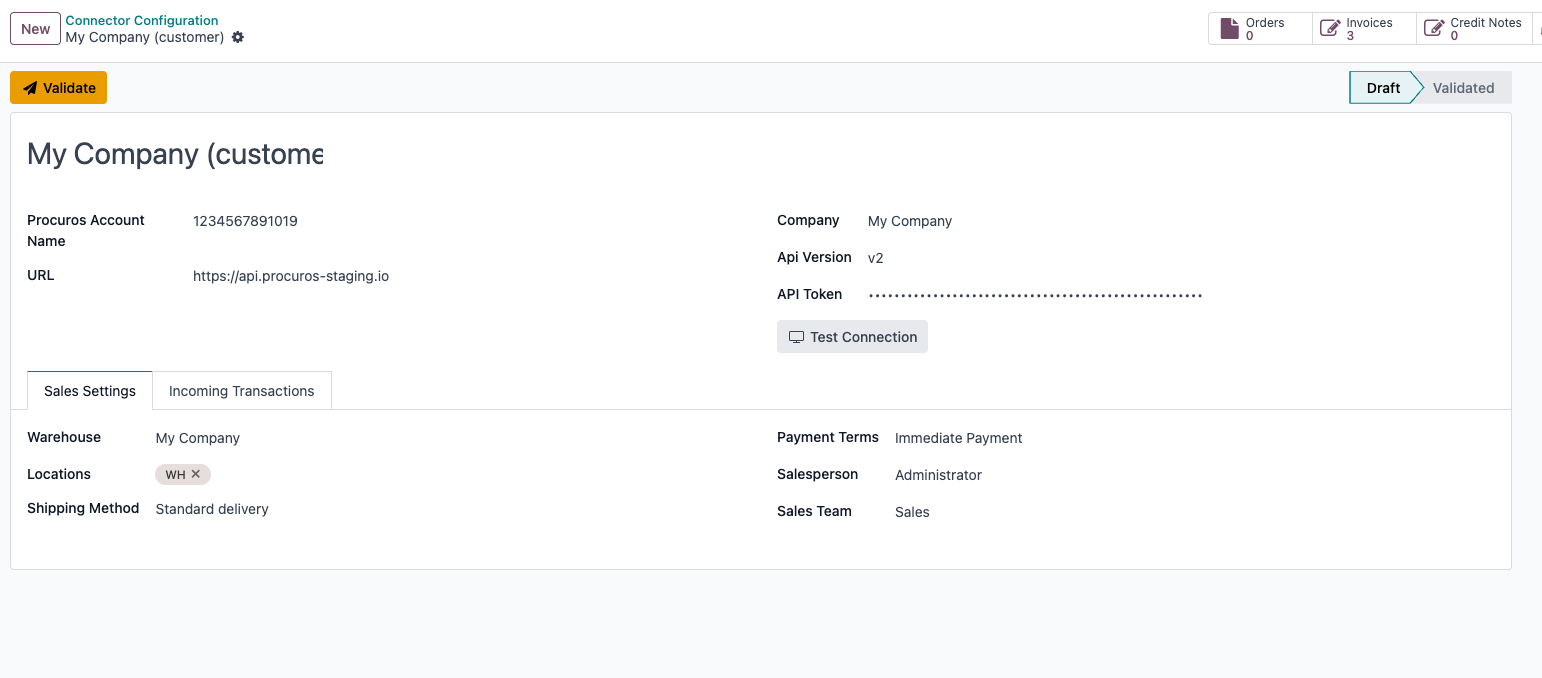
Task: Remove the WH location tag
Action: [x=196, y=474]
